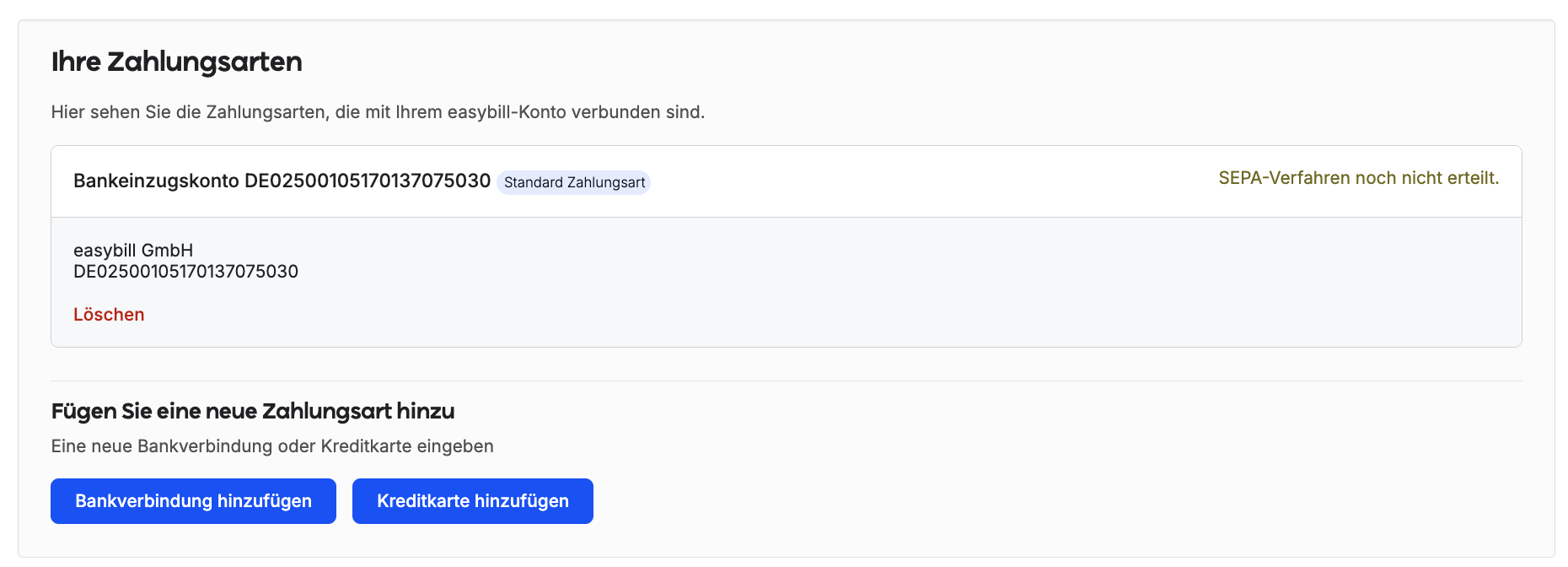Click the SEPA-Verfahren noch nicht erteilt status
Screen dimensions: 1568x567
point(1359,178)
